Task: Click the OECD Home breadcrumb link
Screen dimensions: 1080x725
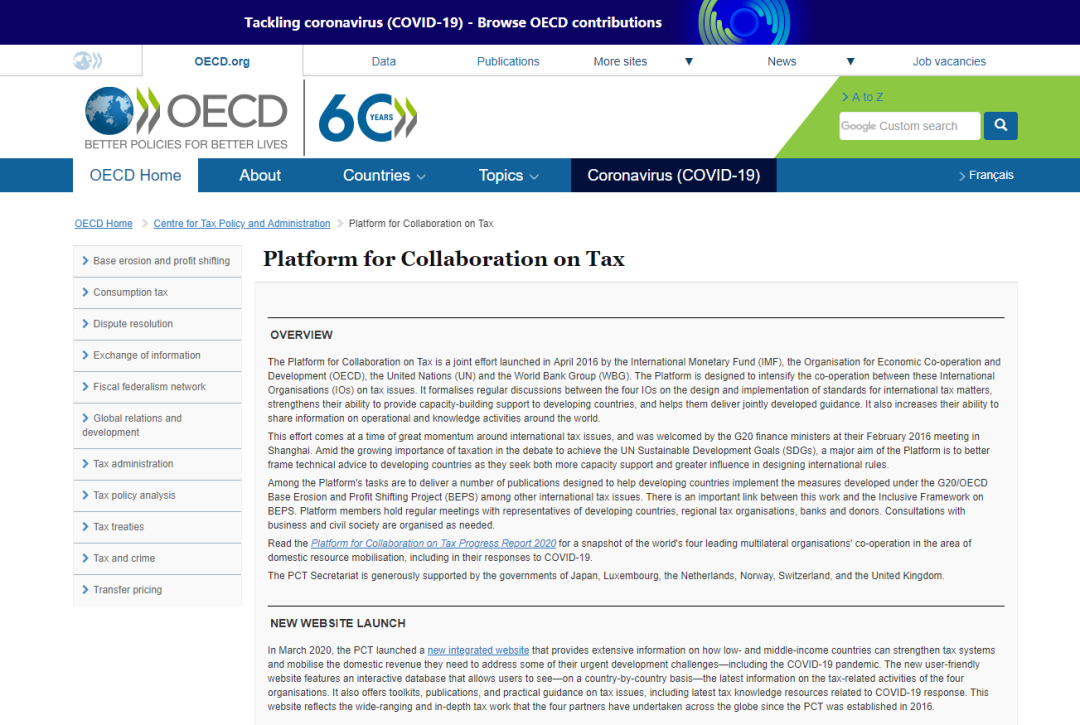Action: coord(103,224)
